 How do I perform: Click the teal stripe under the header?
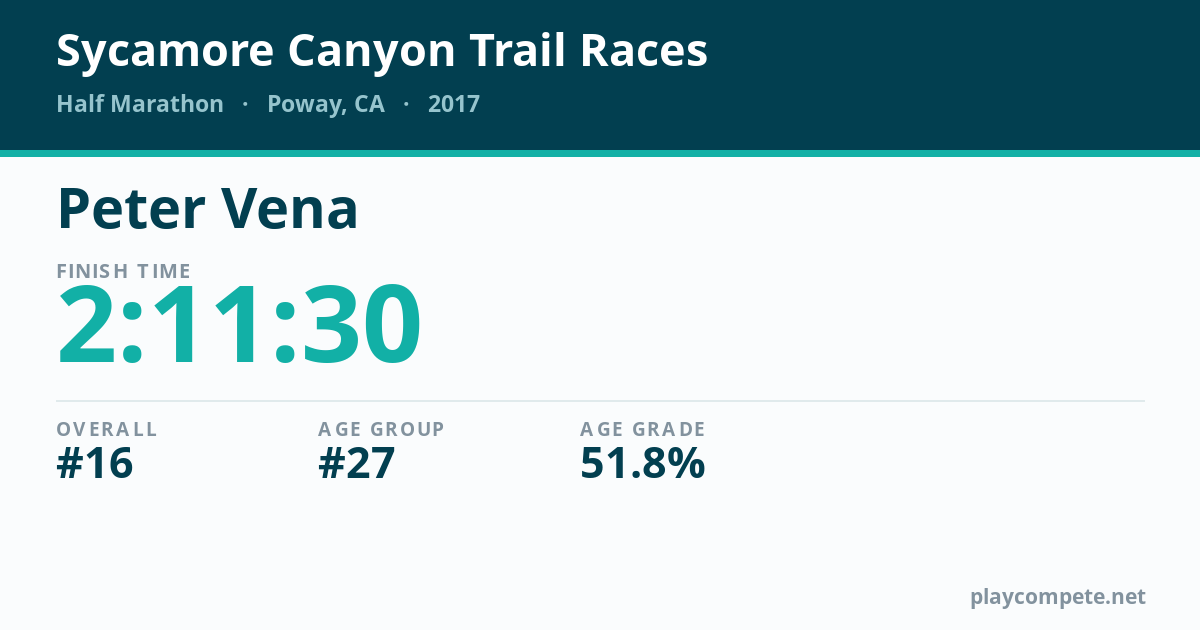600,153
